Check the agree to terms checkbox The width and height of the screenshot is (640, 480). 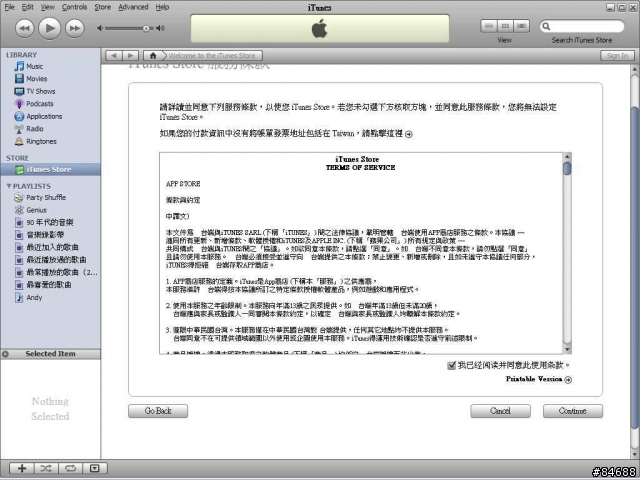coord(451,365)
